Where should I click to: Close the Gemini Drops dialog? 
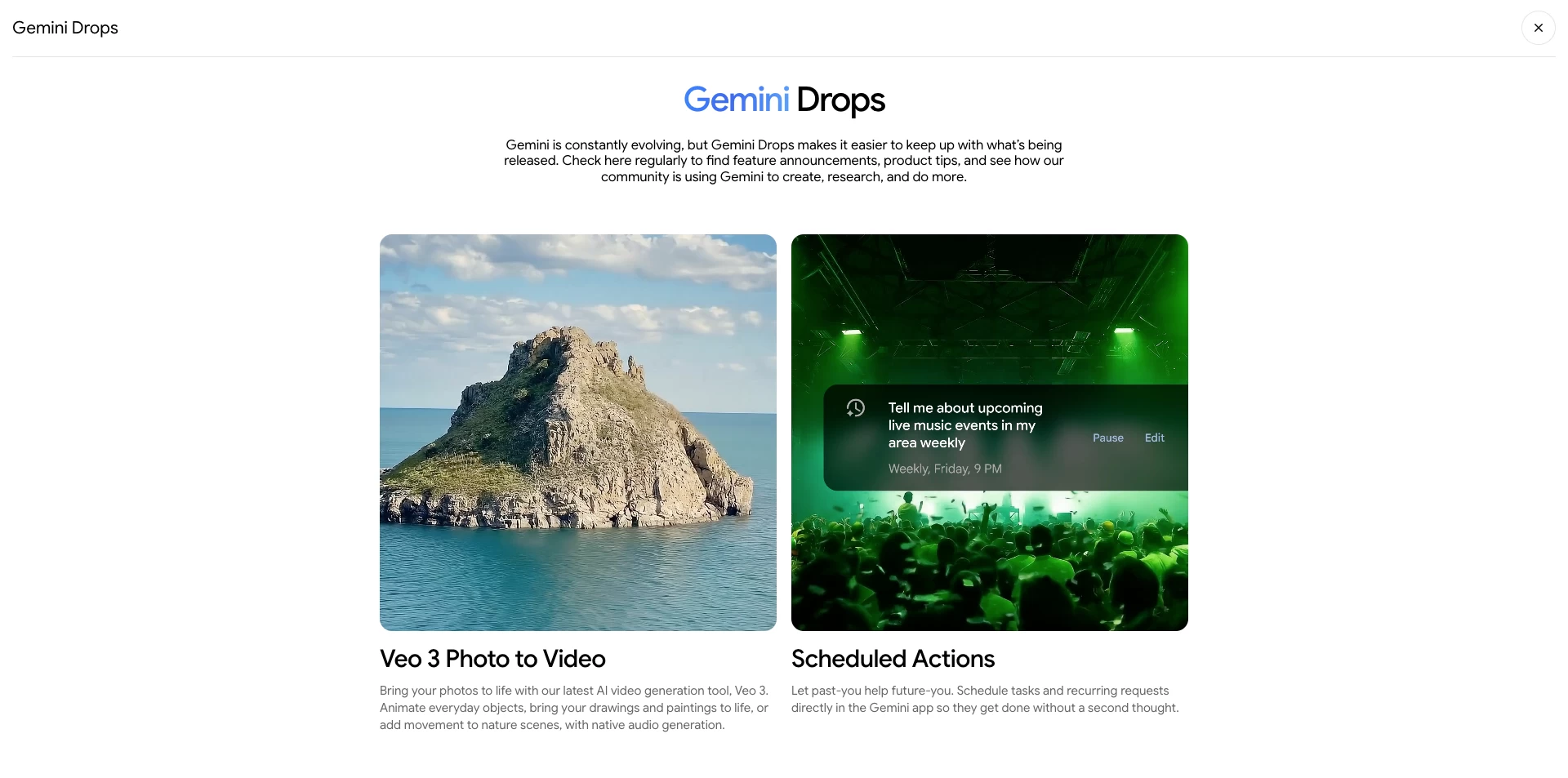1538,28
